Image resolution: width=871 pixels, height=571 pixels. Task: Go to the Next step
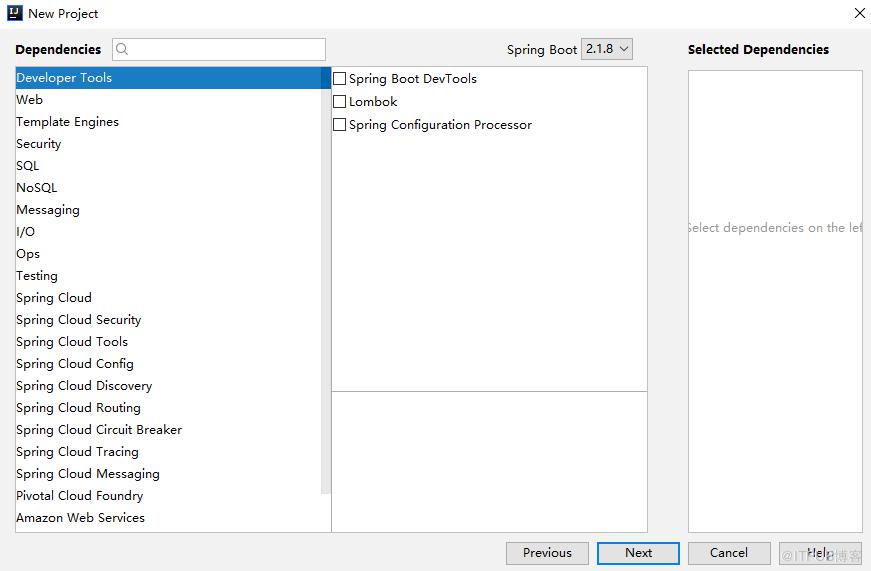[638, 553]
